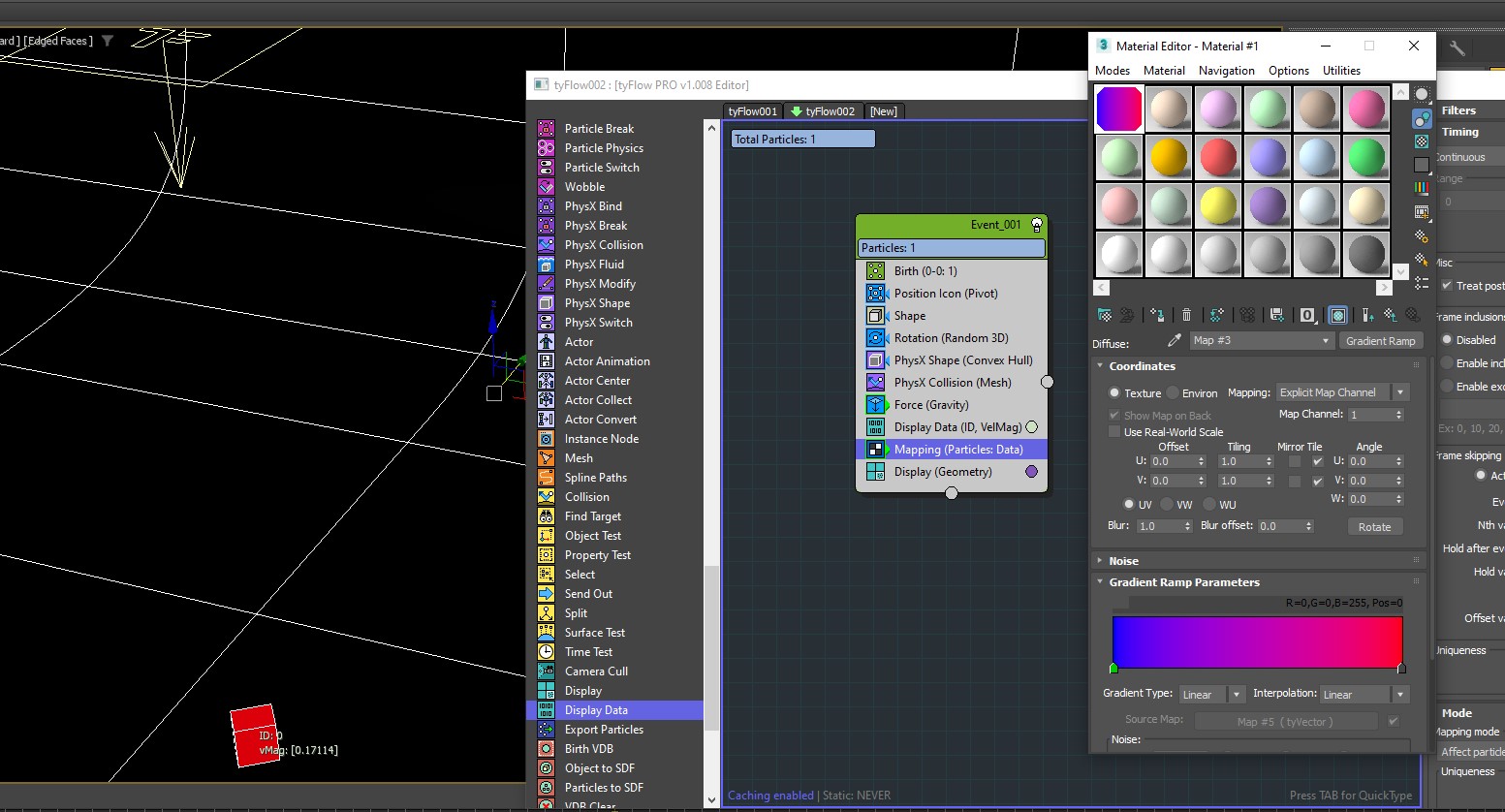Open the Interpolation dropdown
This screenshot has height=812, width=1505.
coord(1364,695)
